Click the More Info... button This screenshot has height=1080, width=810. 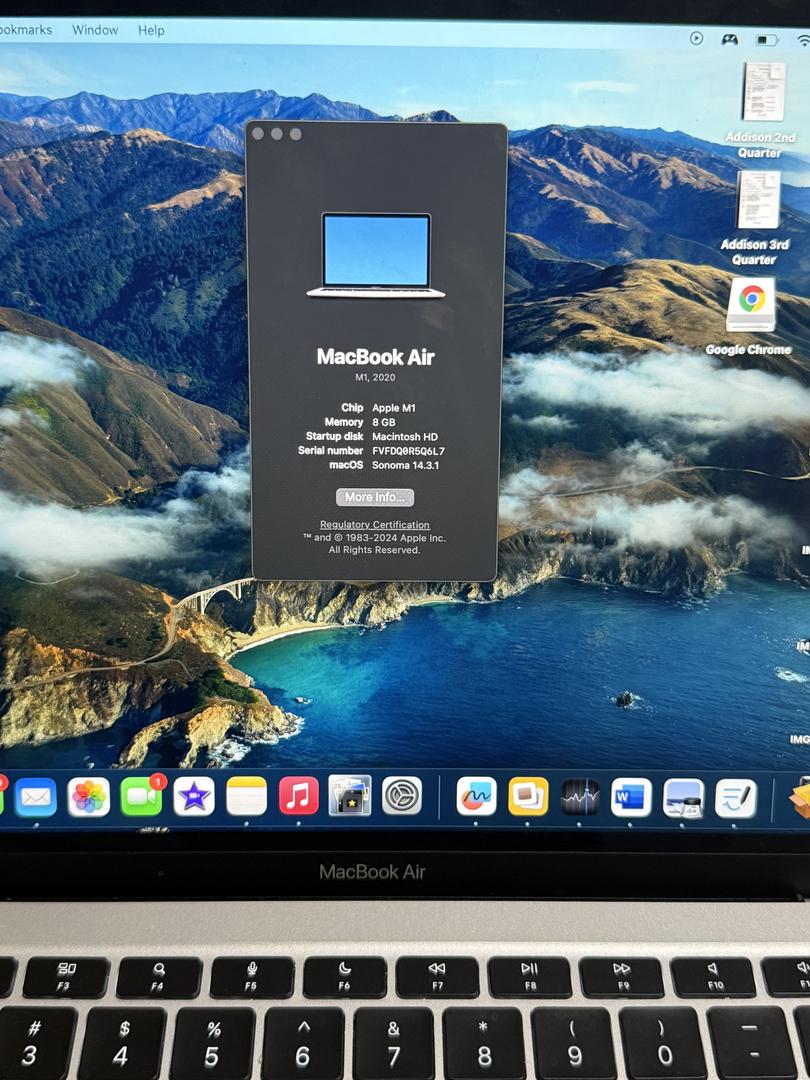click(x=375, y=497)
